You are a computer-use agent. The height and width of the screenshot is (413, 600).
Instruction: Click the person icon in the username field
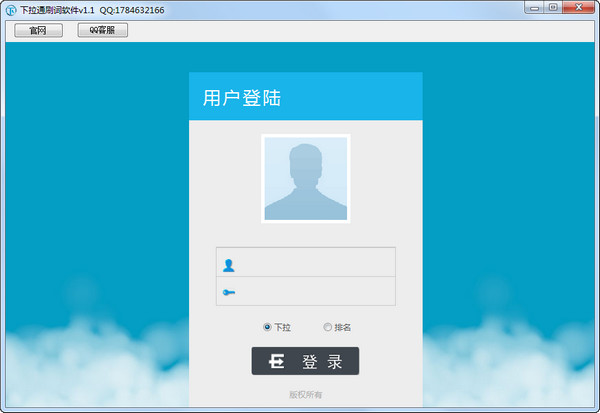click(x=229, y=265)
